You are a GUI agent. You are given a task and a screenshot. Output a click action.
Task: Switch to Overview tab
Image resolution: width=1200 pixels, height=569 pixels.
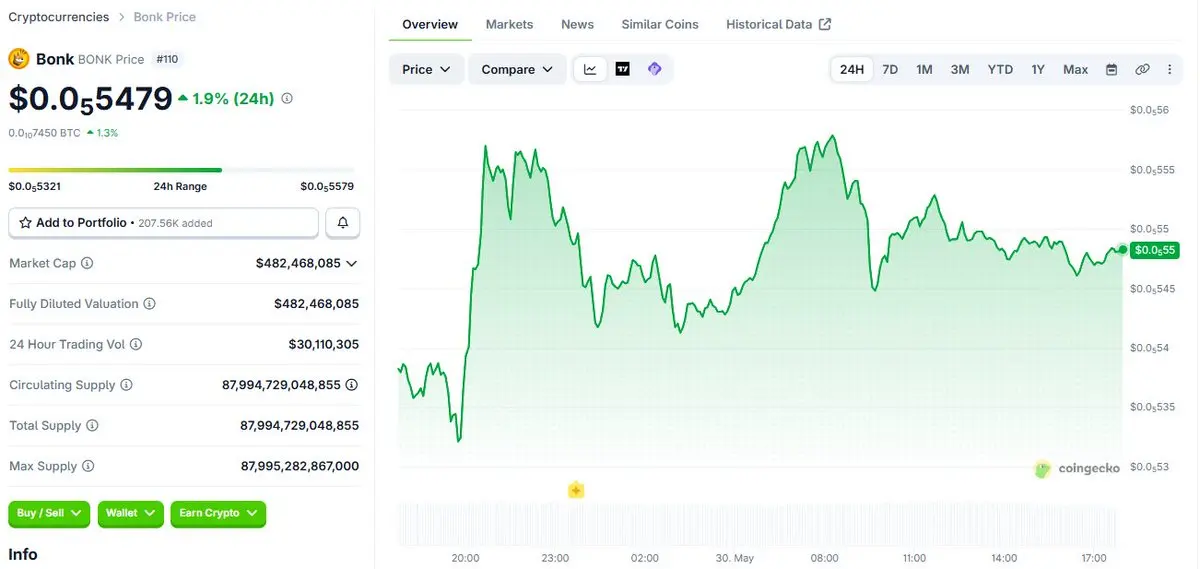tap(430, 24)
